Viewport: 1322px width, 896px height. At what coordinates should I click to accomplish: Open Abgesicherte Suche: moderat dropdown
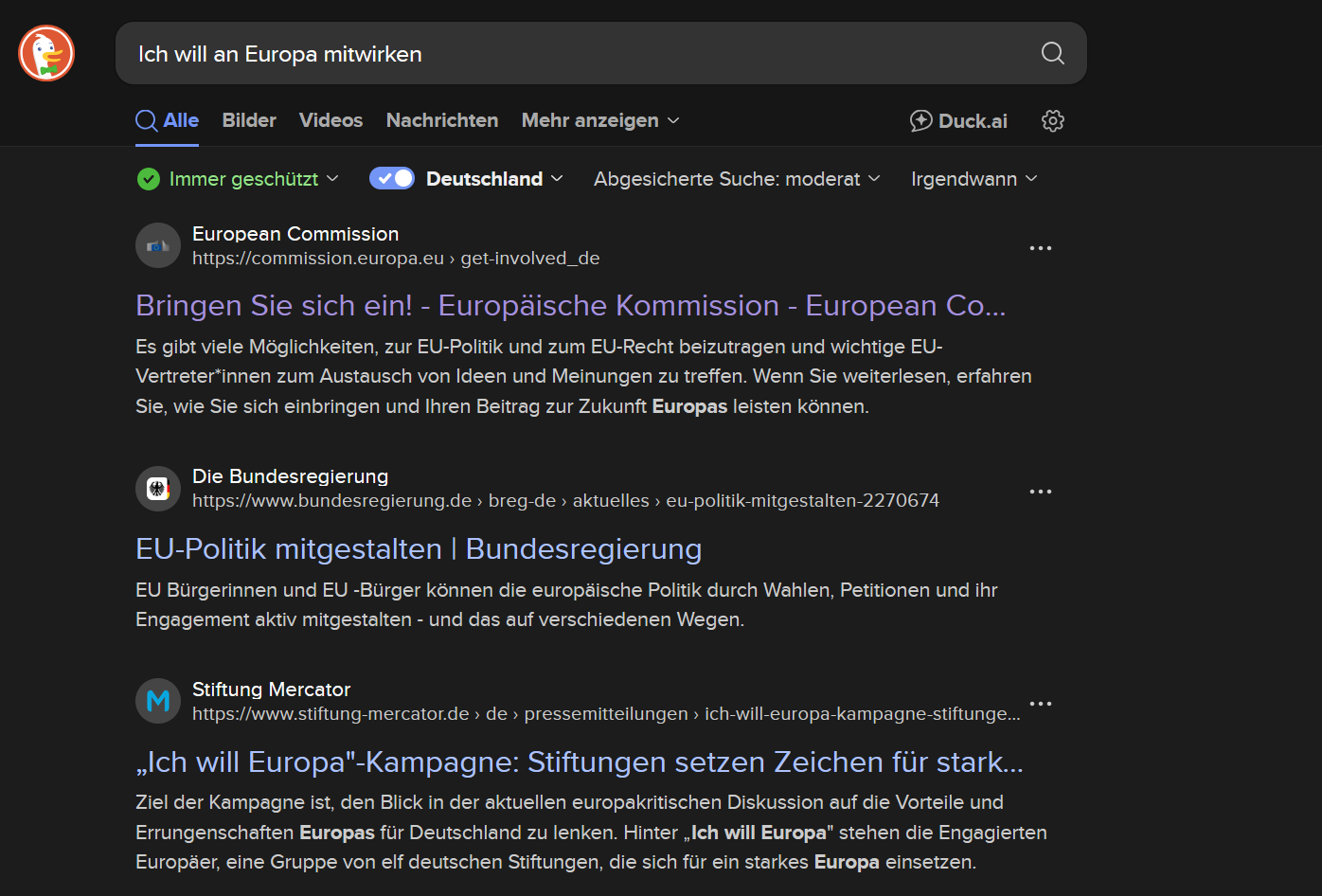pos(737,179)
